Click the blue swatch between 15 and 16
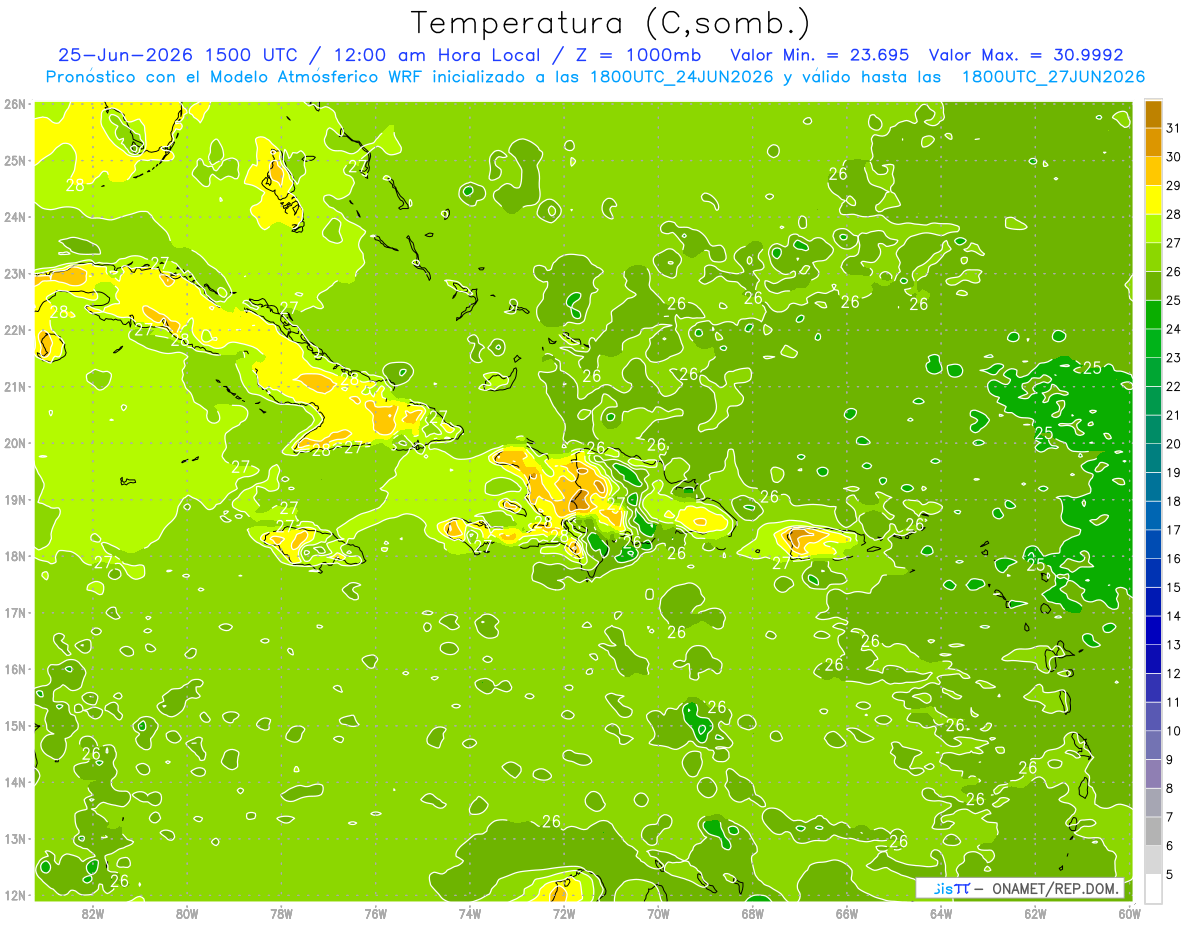 (1153, 573)
